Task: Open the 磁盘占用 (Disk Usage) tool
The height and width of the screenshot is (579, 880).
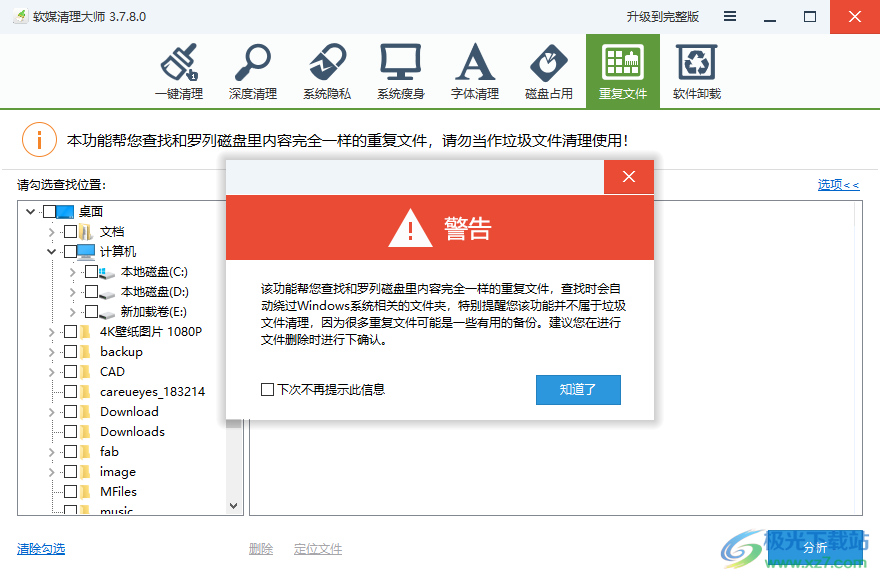Action: click(548, 70)
